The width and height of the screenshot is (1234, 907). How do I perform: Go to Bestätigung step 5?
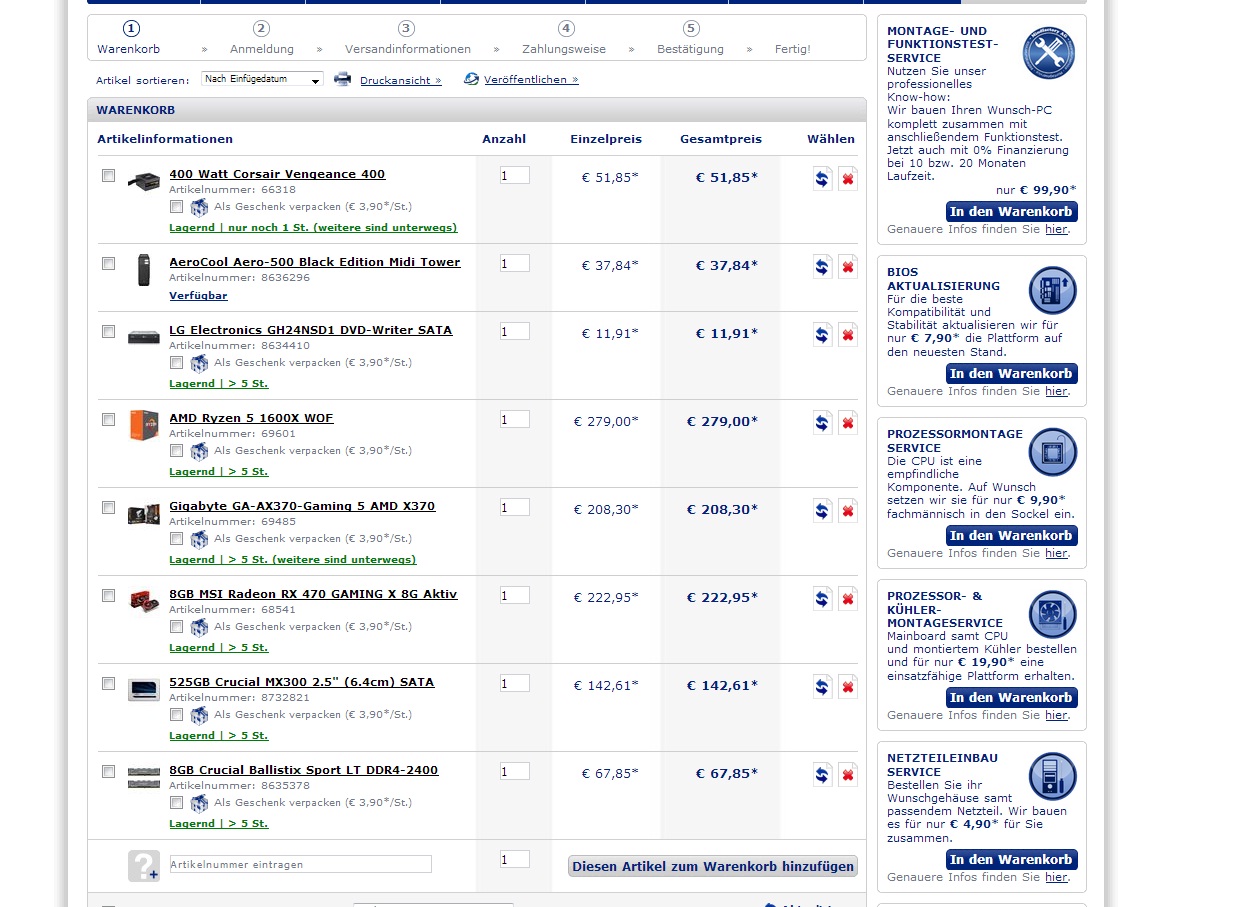coord(690,38)
